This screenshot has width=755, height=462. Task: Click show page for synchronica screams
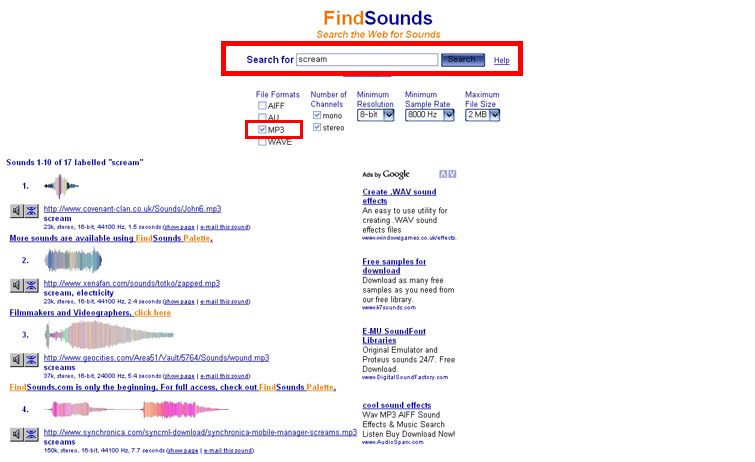[x=182, y=451]
